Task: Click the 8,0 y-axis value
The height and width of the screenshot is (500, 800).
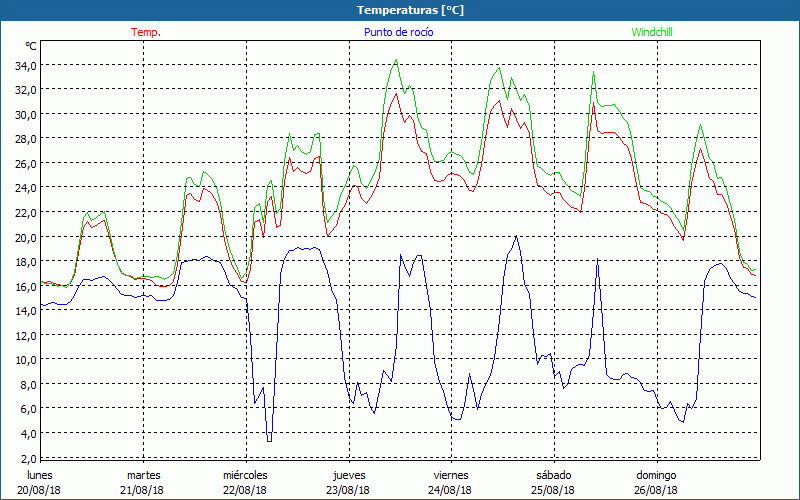Action: 28,385
